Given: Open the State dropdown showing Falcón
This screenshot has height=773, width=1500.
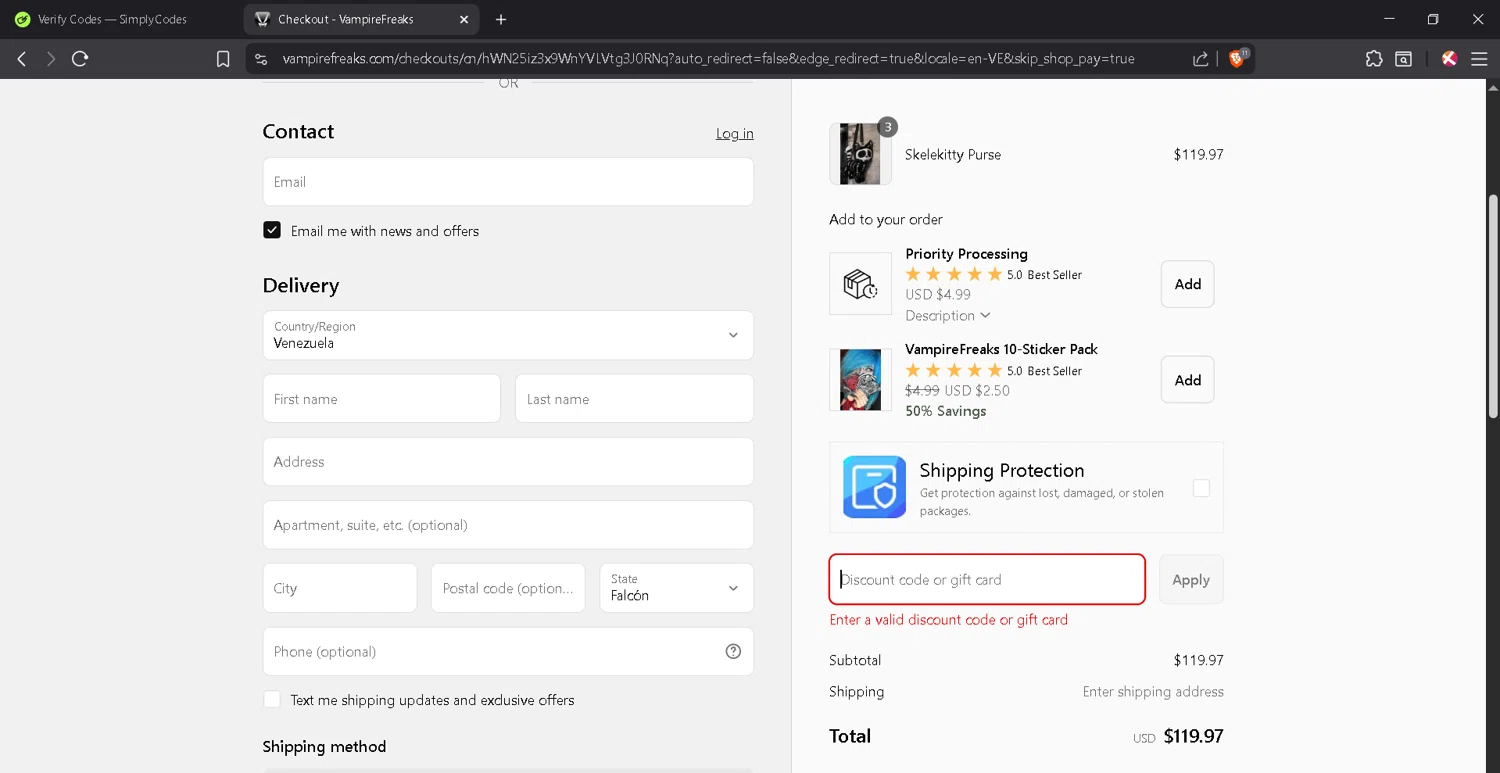Looking at the screenshot, I should point(676,588).
